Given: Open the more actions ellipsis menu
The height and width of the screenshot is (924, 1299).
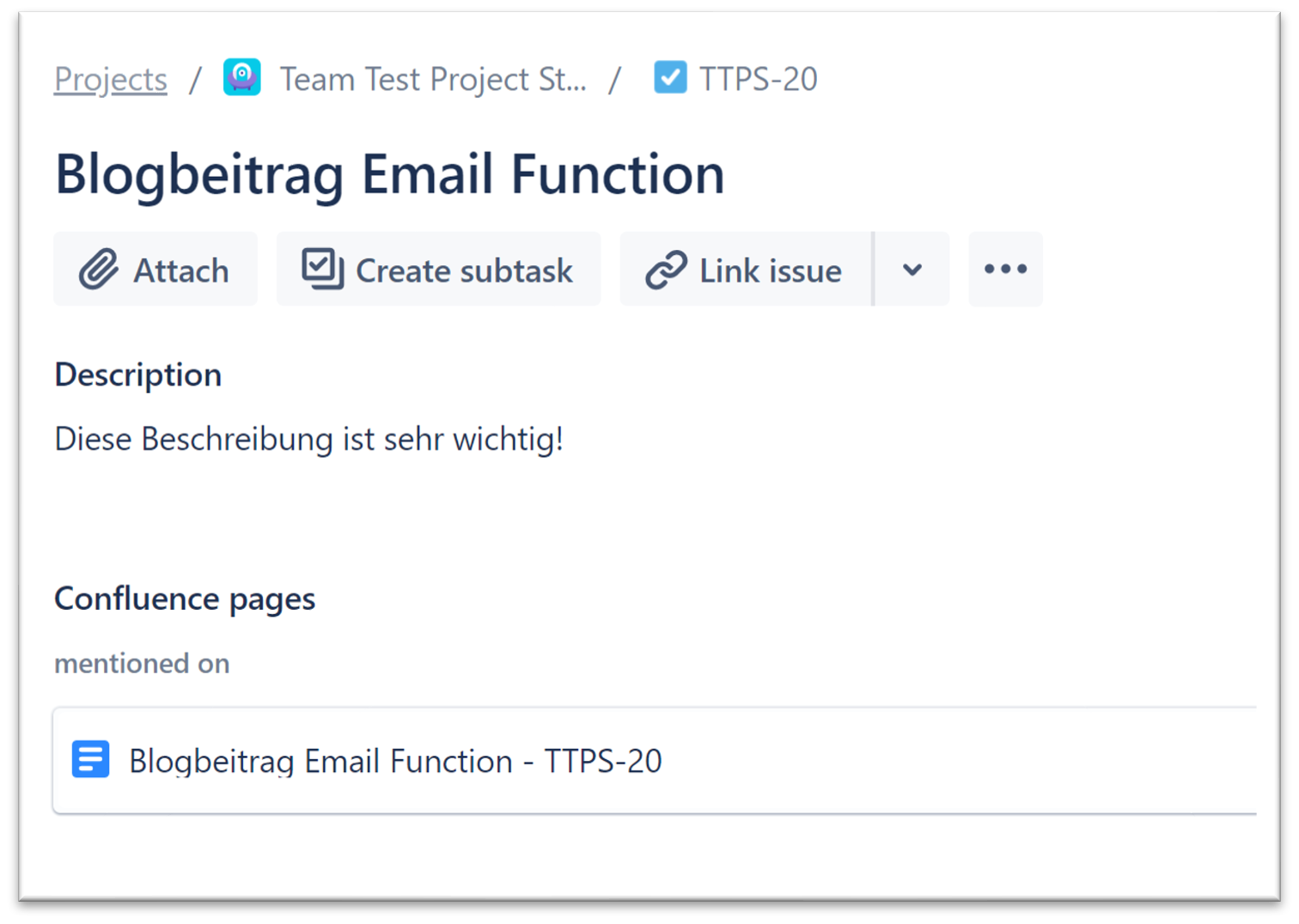Looking at the screenshot, I should coord(1004,269).
